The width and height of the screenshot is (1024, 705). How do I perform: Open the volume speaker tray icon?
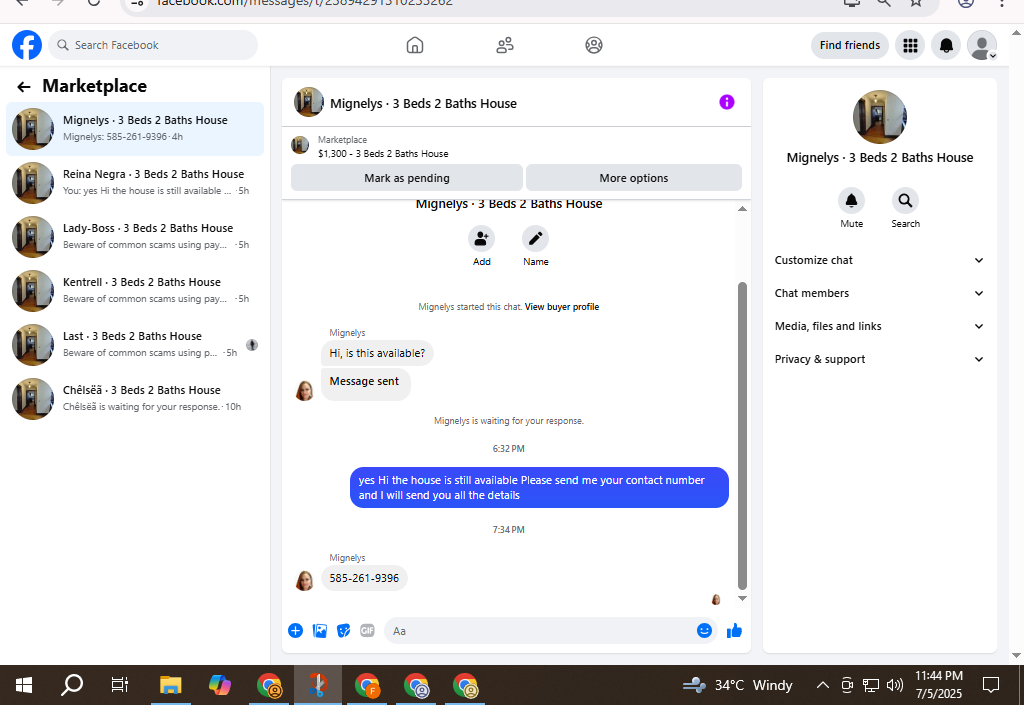pyautogui.click(x=895, y=685)
